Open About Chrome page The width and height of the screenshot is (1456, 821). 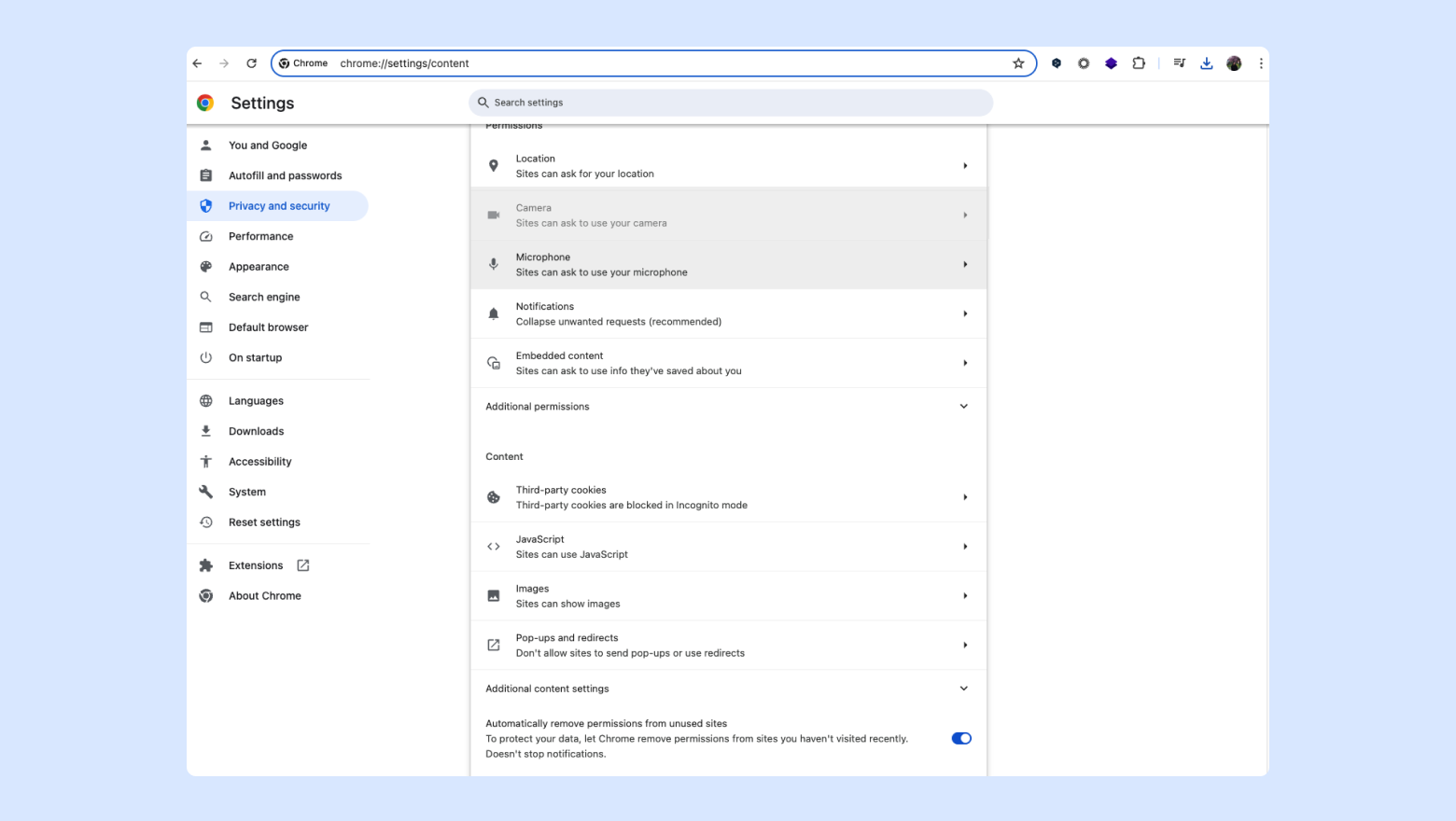point(264,596)
